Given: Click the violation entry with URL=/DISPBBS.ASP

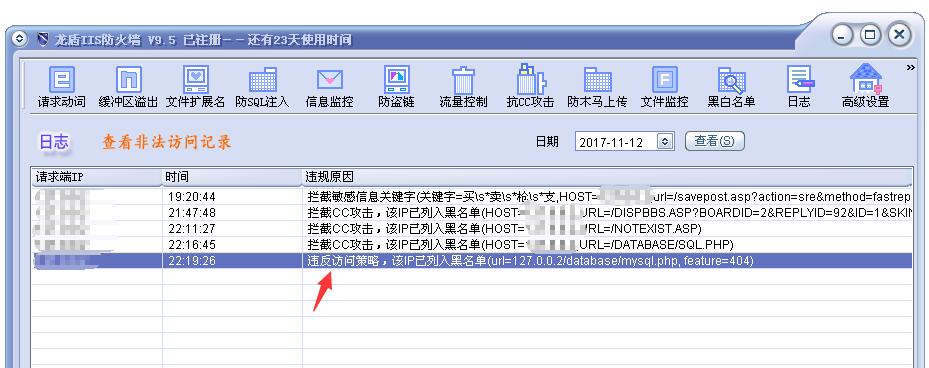Looking at the screenshot, I should pos(608,213).
